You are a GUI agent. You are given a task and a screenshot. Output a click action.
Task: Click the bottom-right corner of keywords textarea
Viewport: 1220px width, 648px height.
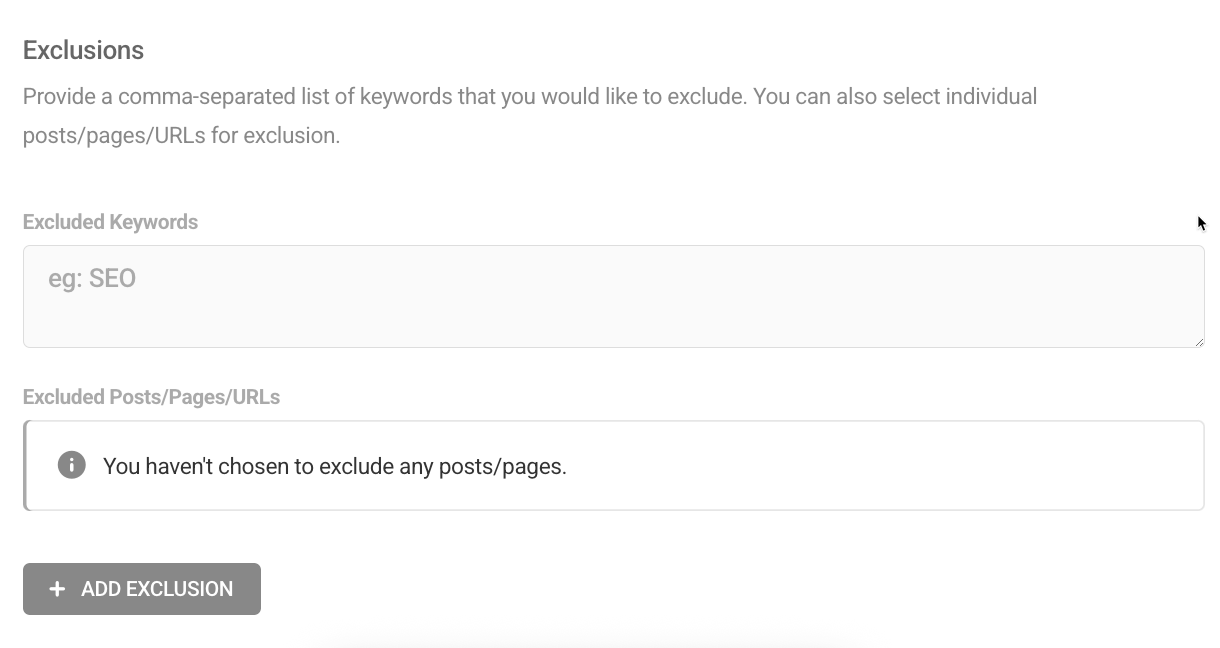click(1200, 342)
